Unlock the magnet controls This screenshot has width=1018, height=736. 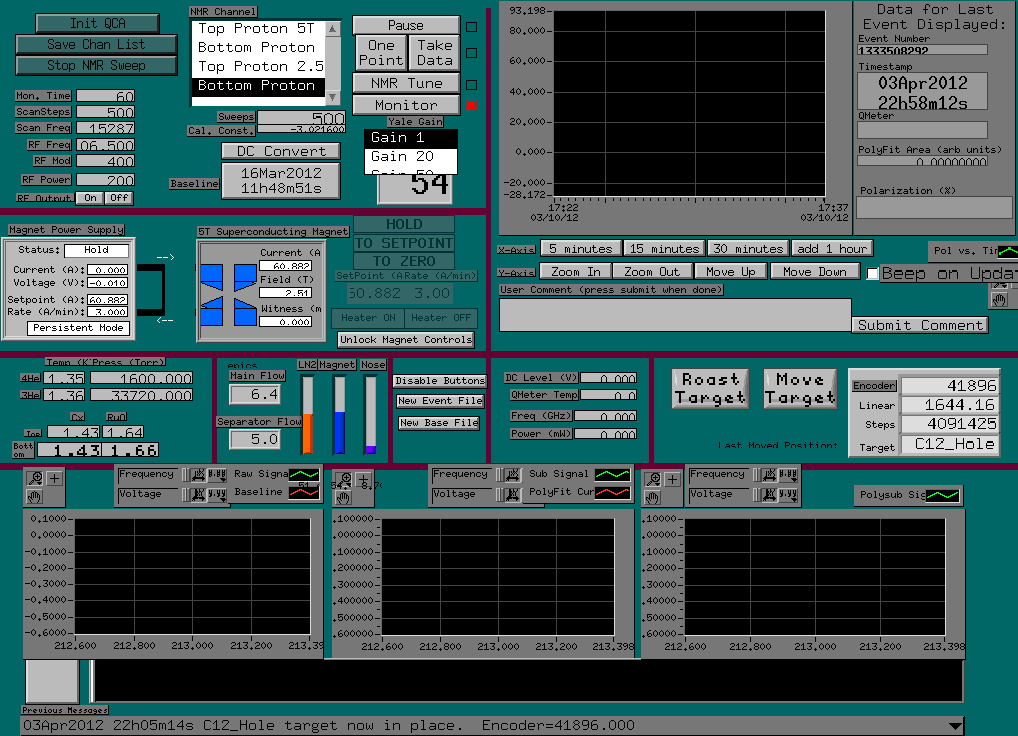coord(406,340)
